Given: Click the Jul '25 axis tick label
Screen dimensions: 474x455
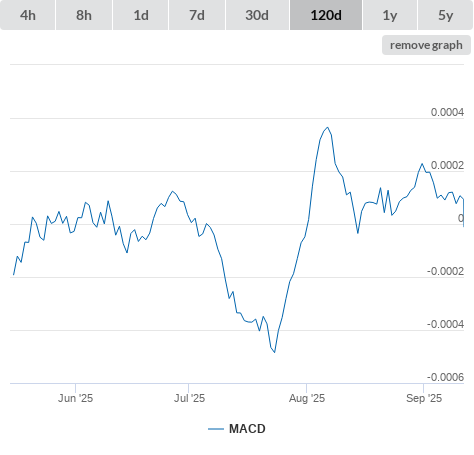Looking at the screenshot, I should point(189,398).
